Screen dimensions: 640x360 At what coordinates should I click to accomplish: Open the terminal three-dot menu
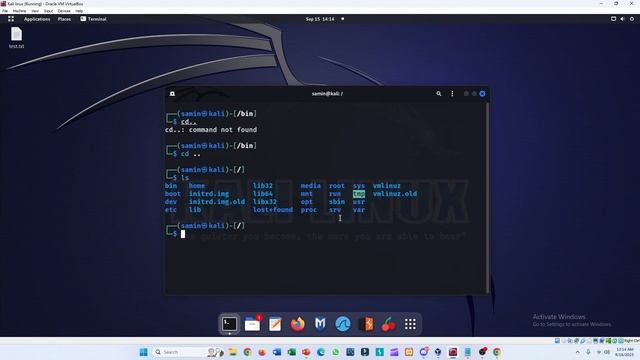pos(452,93)
